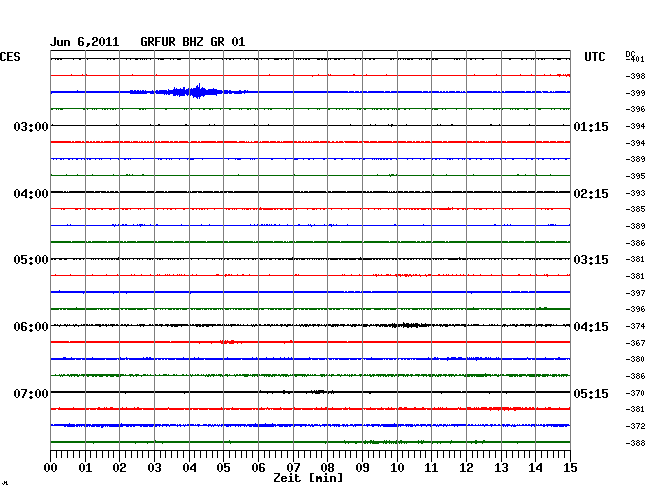
Task: Click minute label "00" on time axis
Action: [x=51, y=468]
